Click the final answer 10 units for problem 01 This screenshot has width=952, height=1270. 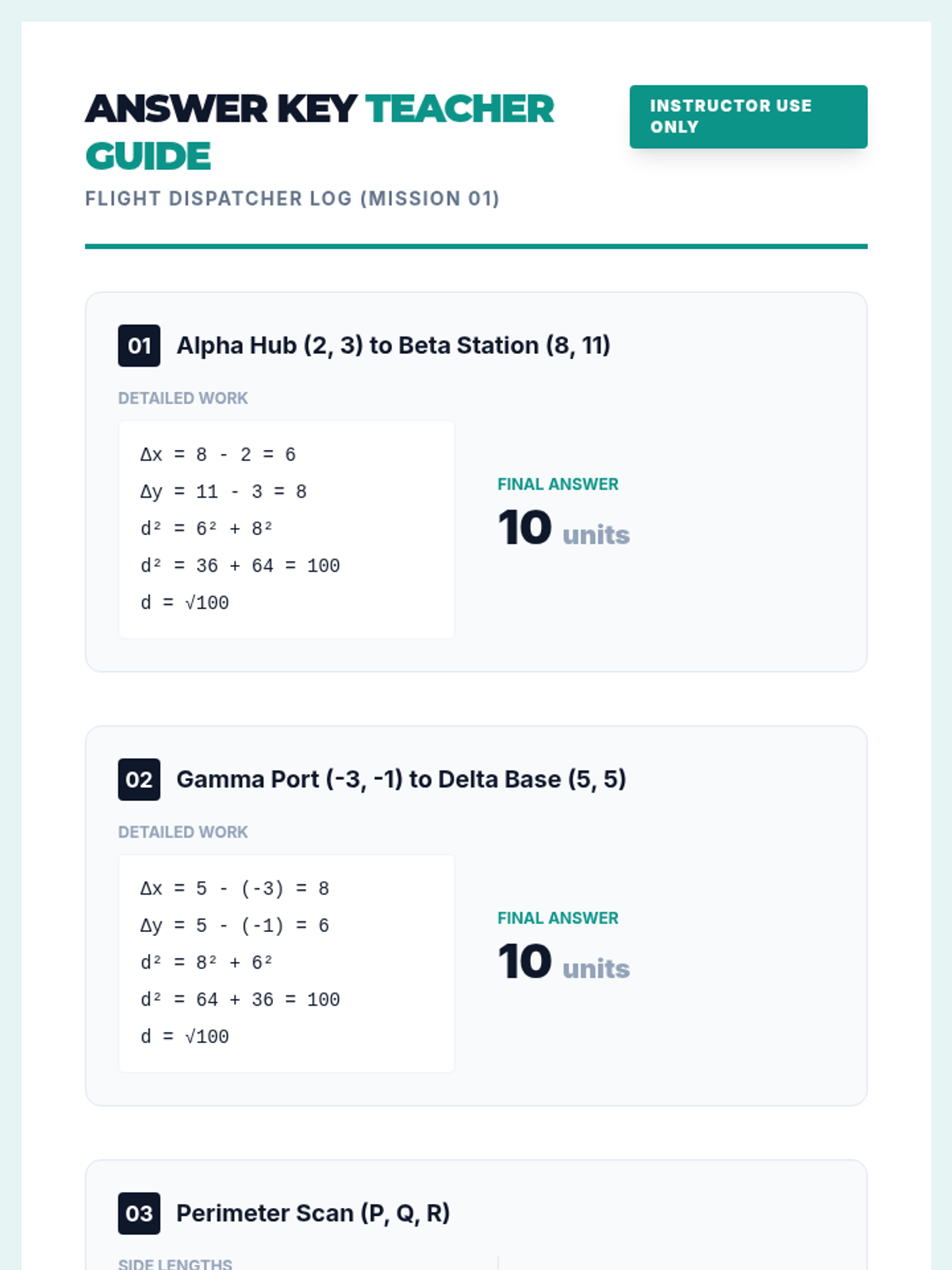pos(564,528)
